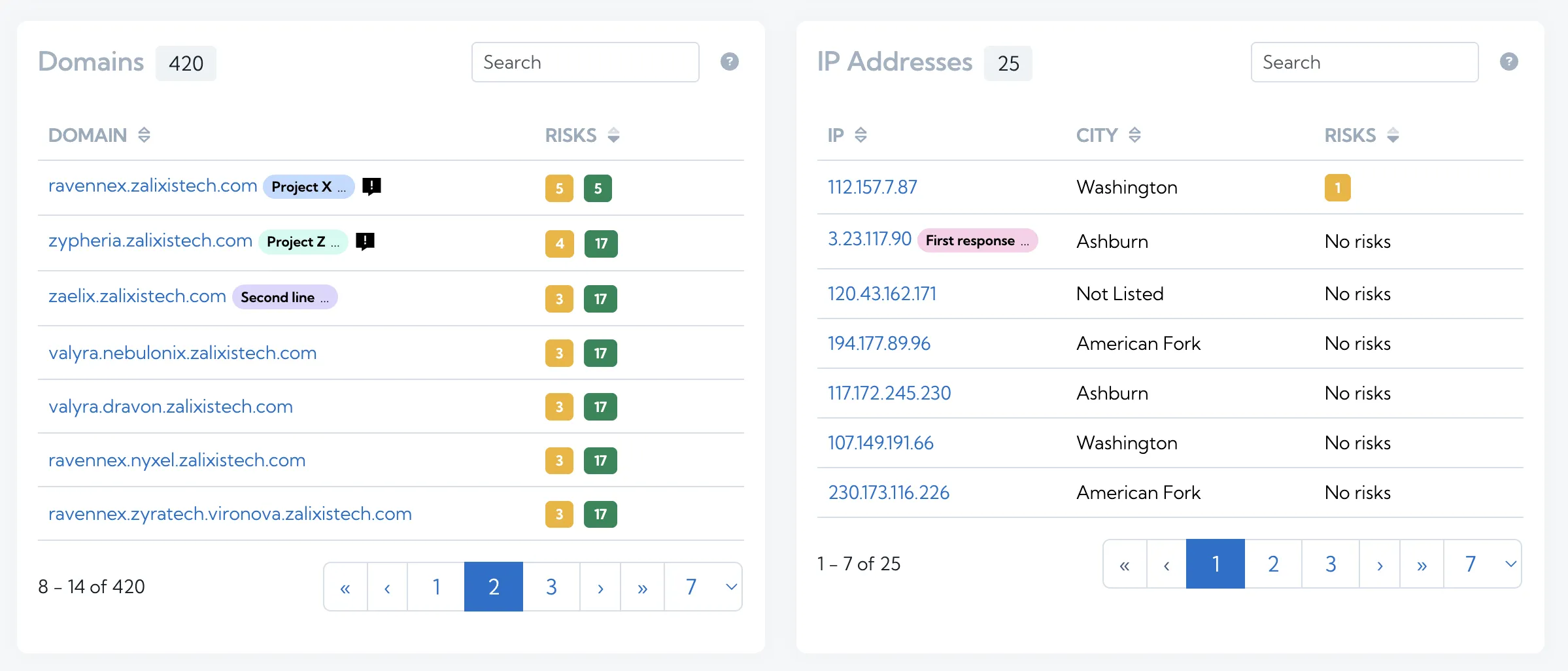This screenshot has height=671, width=1568.
Task: Click green risk badge 5 for ravennex.zalixistech.com
Action: [598, 188]
